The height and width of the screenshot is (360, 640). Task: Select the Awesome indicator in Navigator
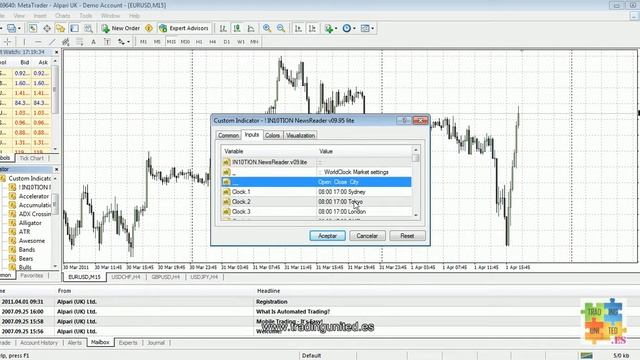click(x=32, y=241)
